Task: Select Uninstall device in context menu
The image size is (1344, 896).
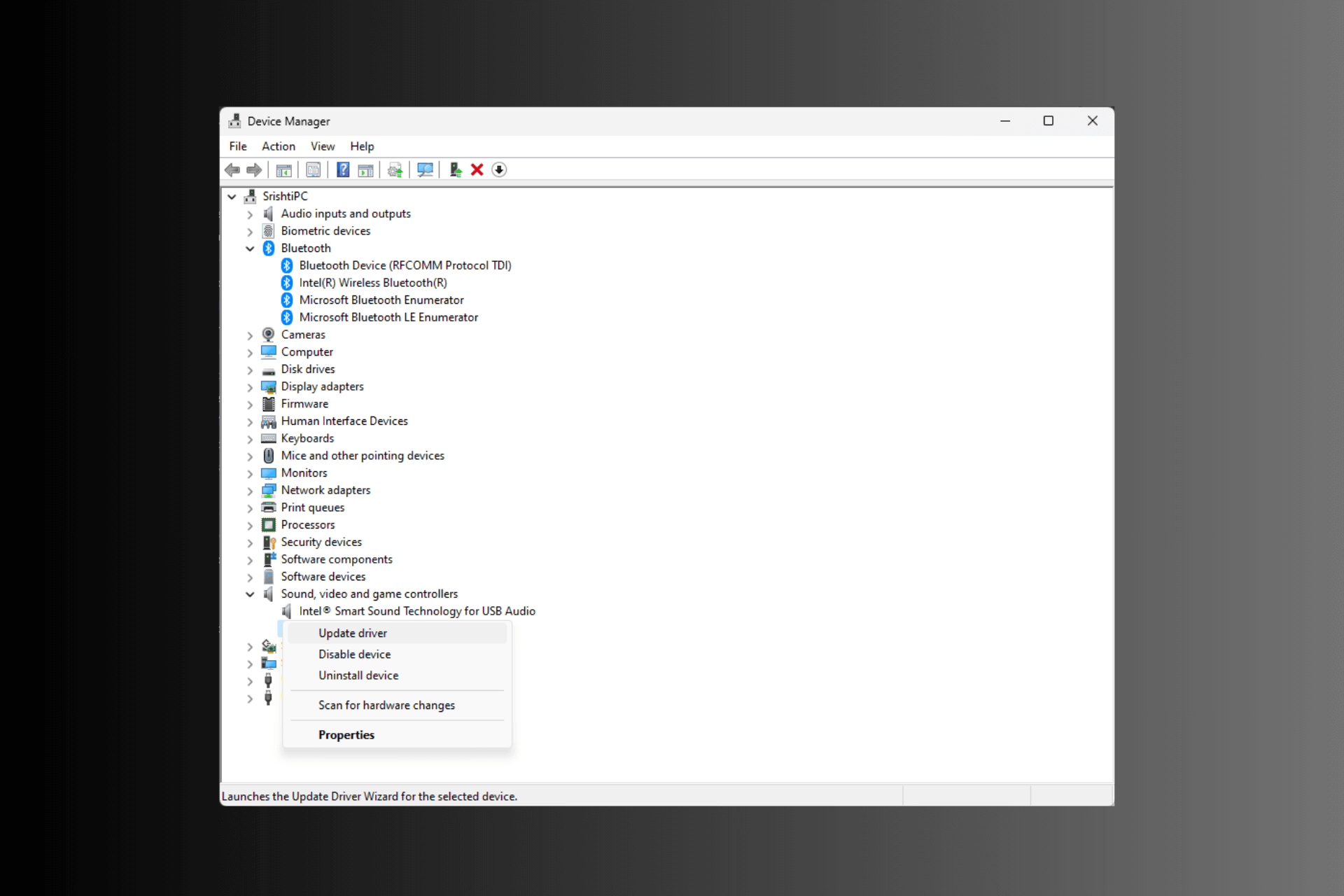Action: (x=358, y=675)
